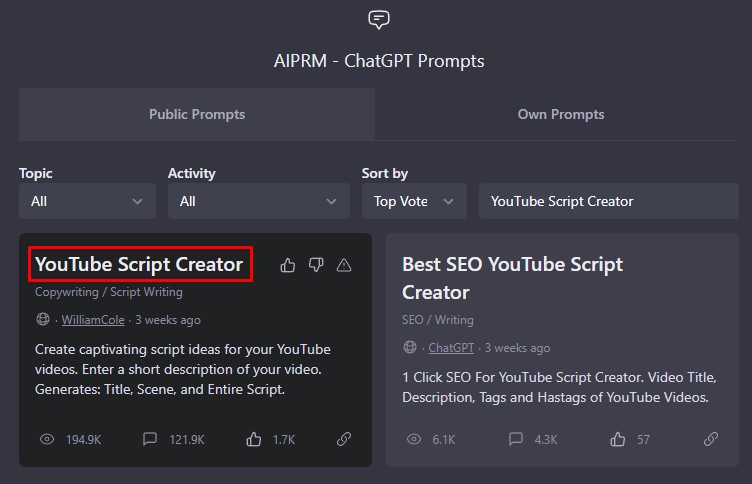
Task: Switch to the Own Prompts tab
Action: click(561, 114)
